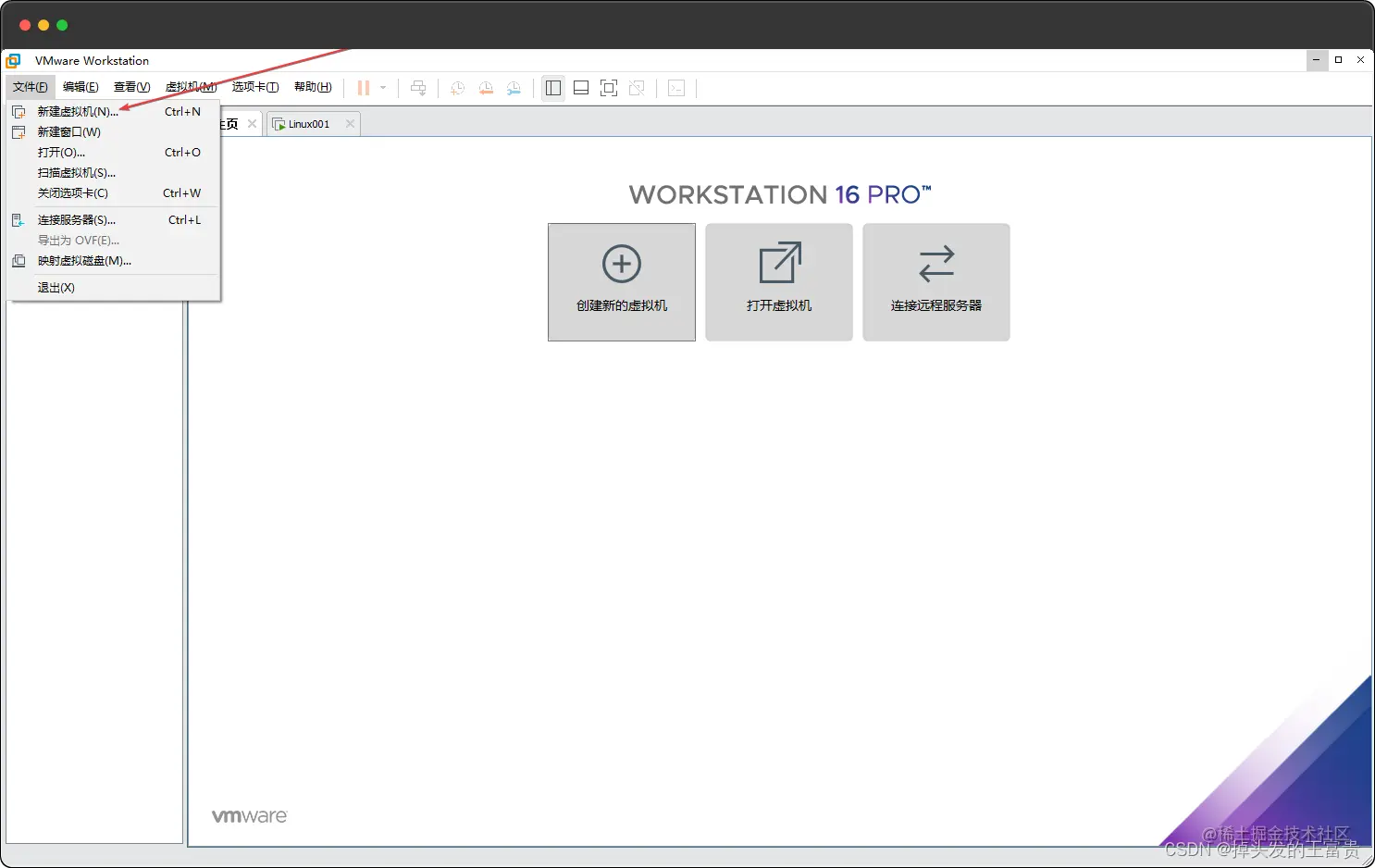Click the suspend (pause) toolbar icon
The width and height of the screenshot is (1375, 868).
point(364,88)
